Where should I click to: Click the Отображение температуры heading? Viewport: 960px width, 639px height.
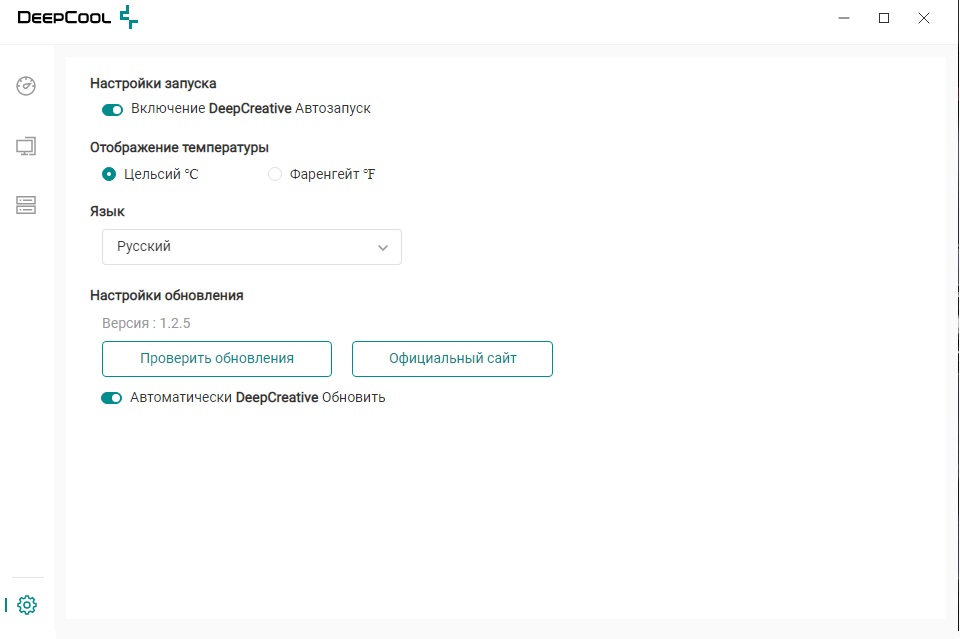pyautogui.click(x=179, y=148)
